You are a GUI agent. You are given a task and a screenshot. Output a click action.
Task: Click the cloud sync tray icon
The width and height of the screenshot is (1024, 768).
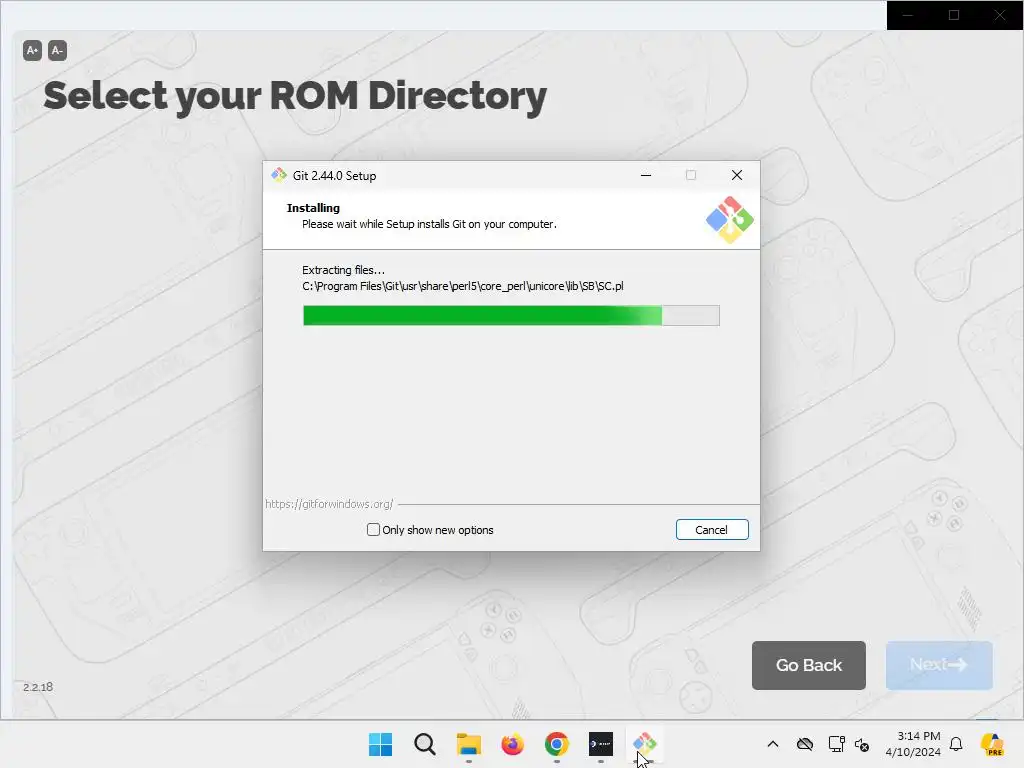(x=805, y=744)
